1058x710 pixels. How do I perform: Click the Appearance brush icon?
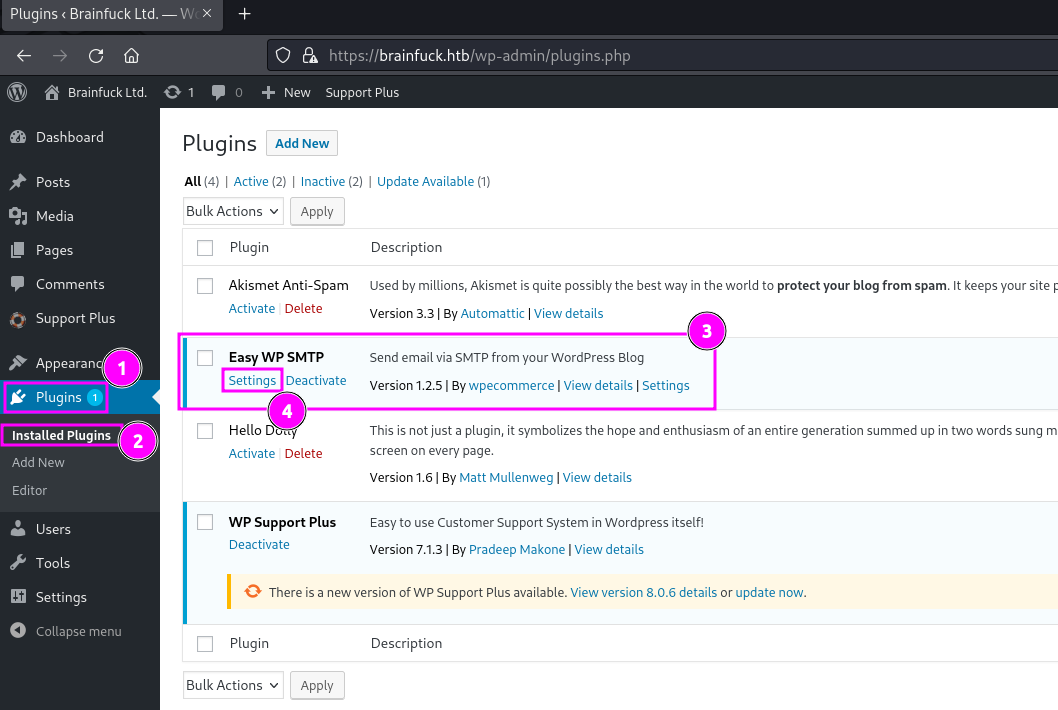[x=18, y=362]
